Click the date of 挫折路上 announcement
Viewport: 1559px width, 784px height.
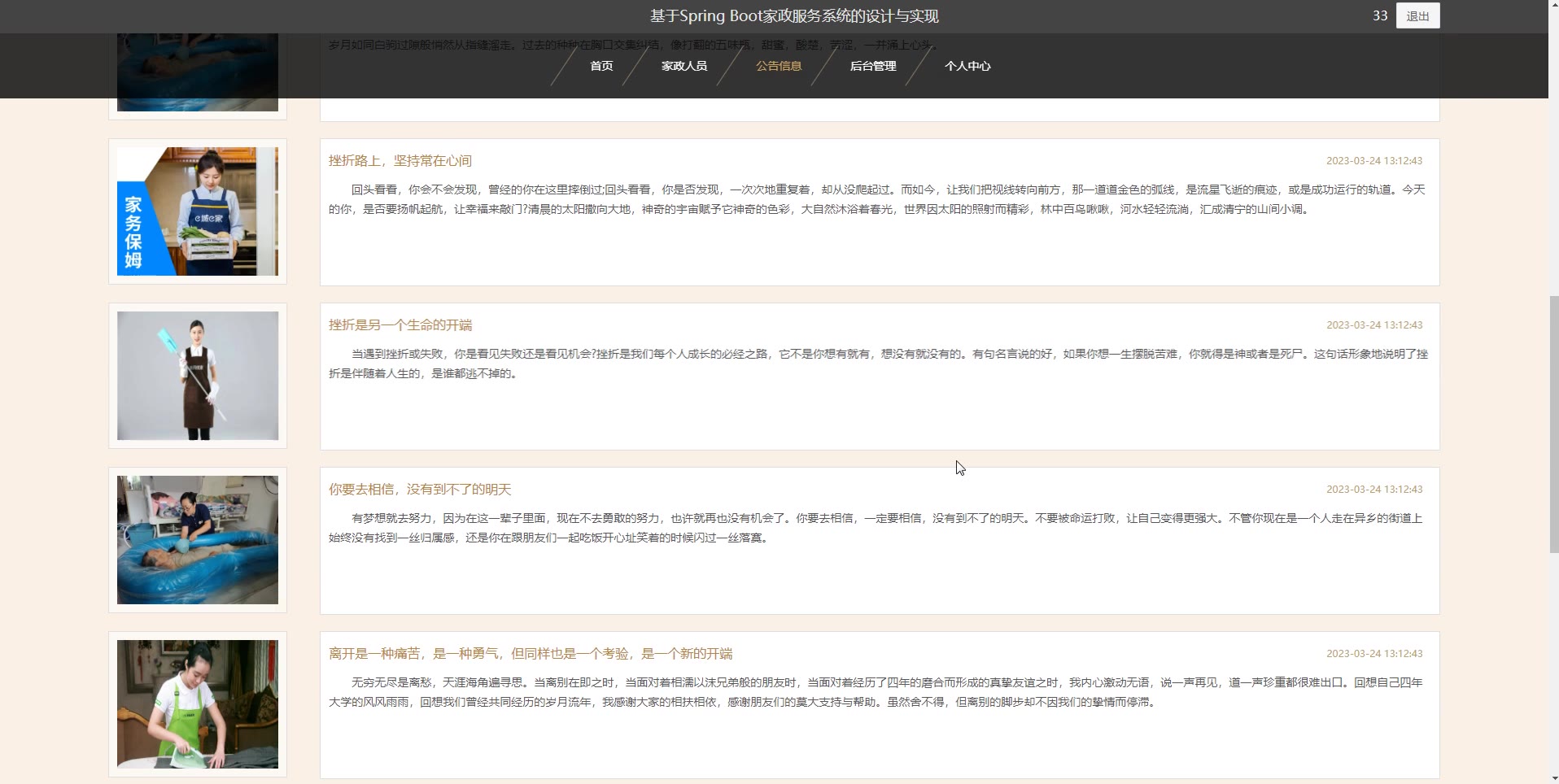click(1374, 161)
